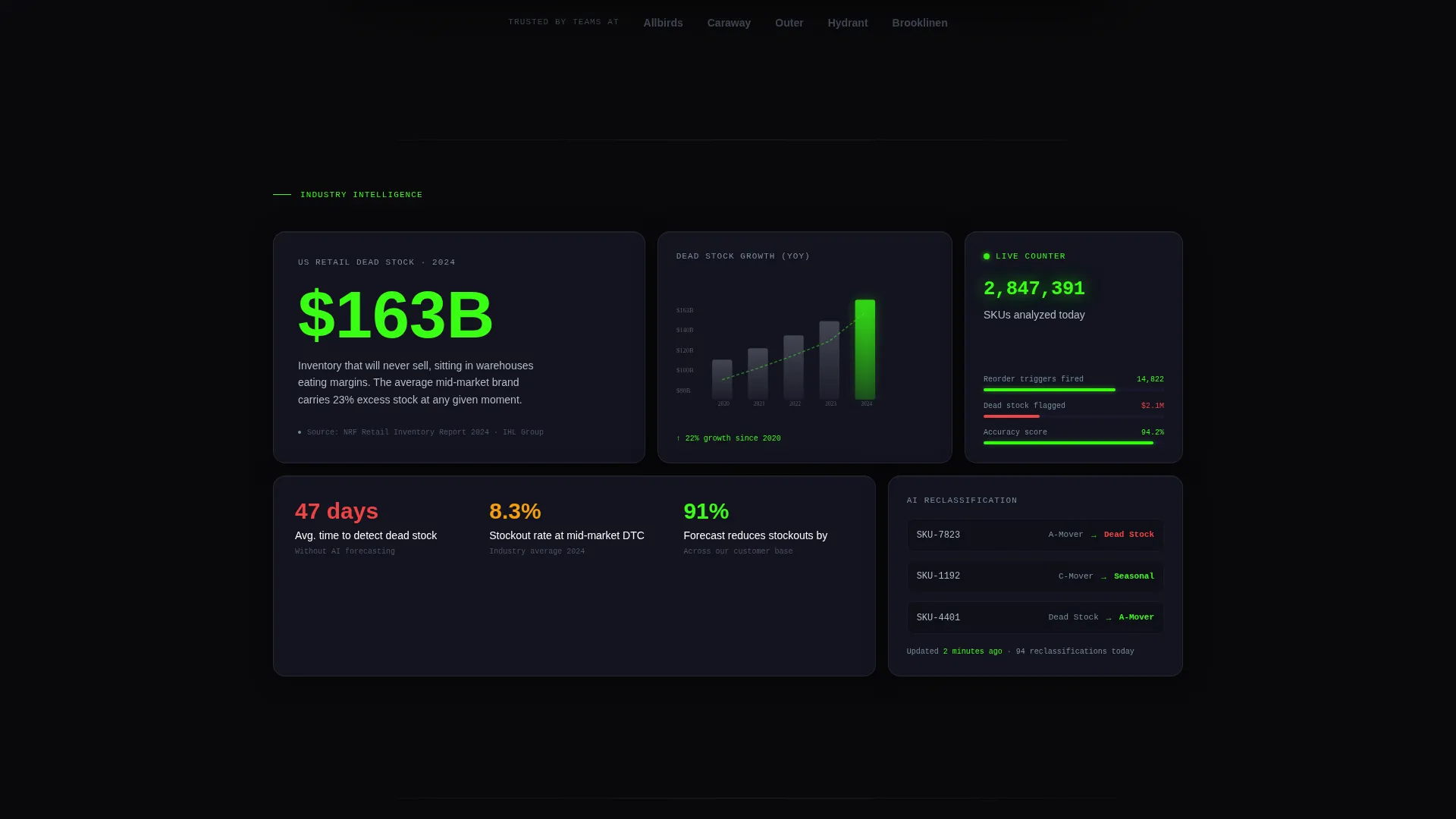Image resolution: width=1456 pixels, height=819 pixels.
Task: Click the A-Mover tag for SKU-4401
Action: [1136, 617]
